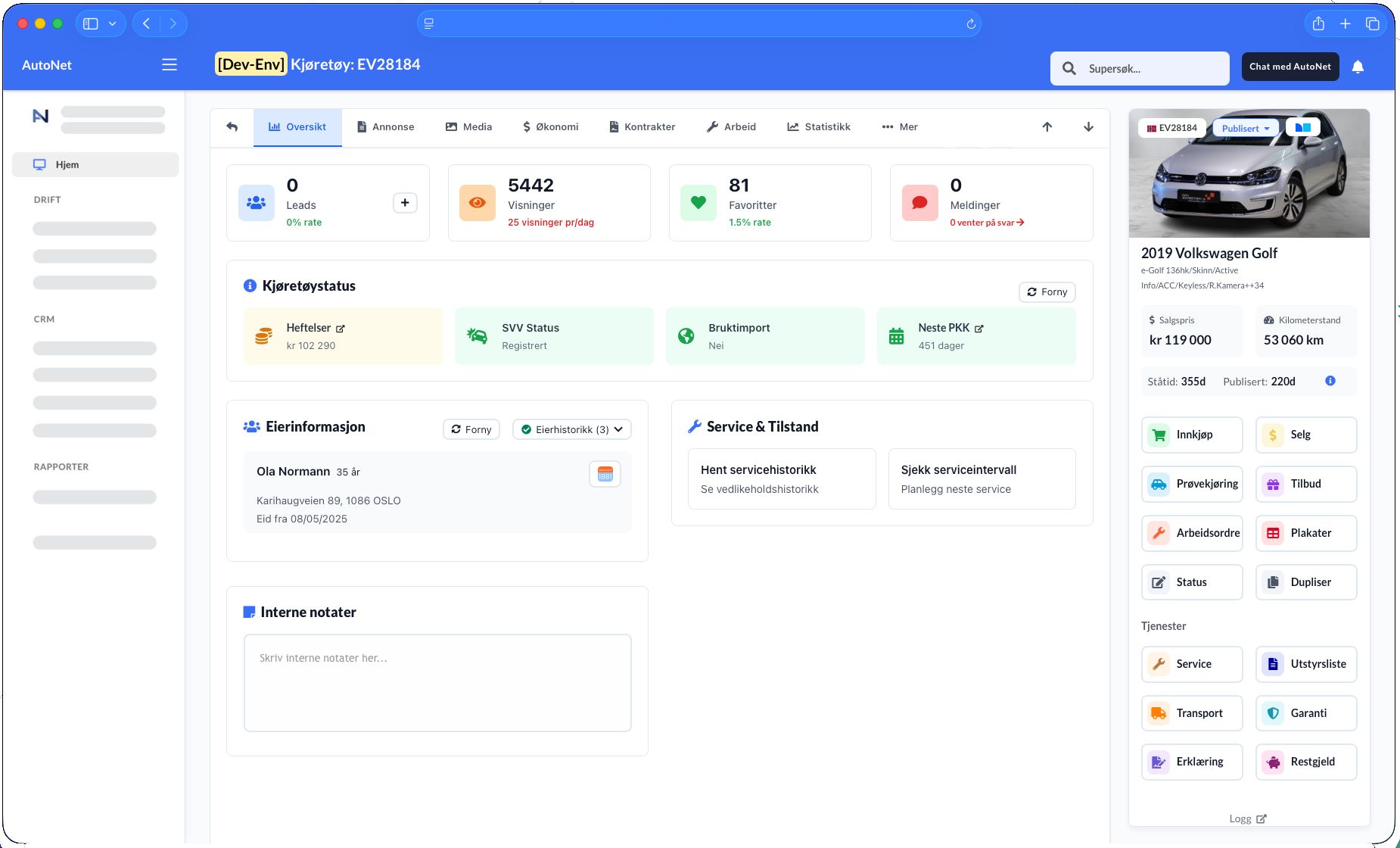Open the notifications bell
This screenshot has width=1400, height=848.
[1358, 67]
